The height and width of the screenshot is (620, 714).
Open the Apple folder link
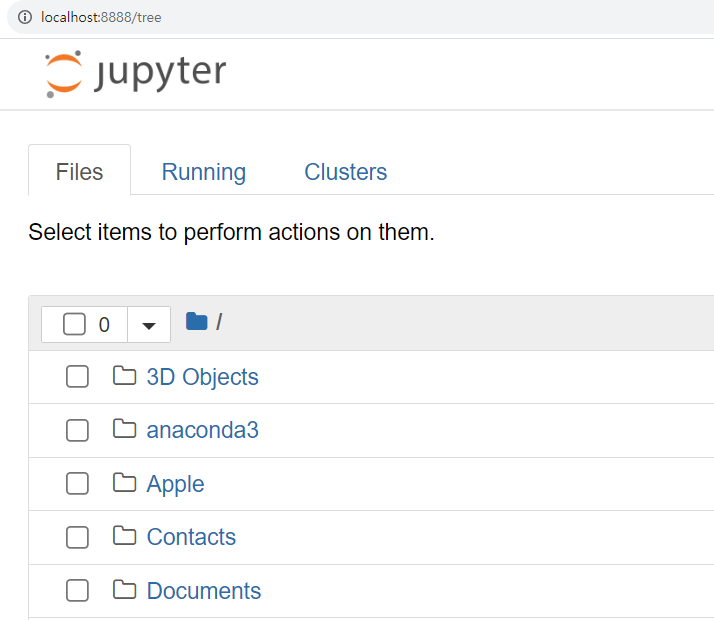pyautogui.click(x=175, y=484)
